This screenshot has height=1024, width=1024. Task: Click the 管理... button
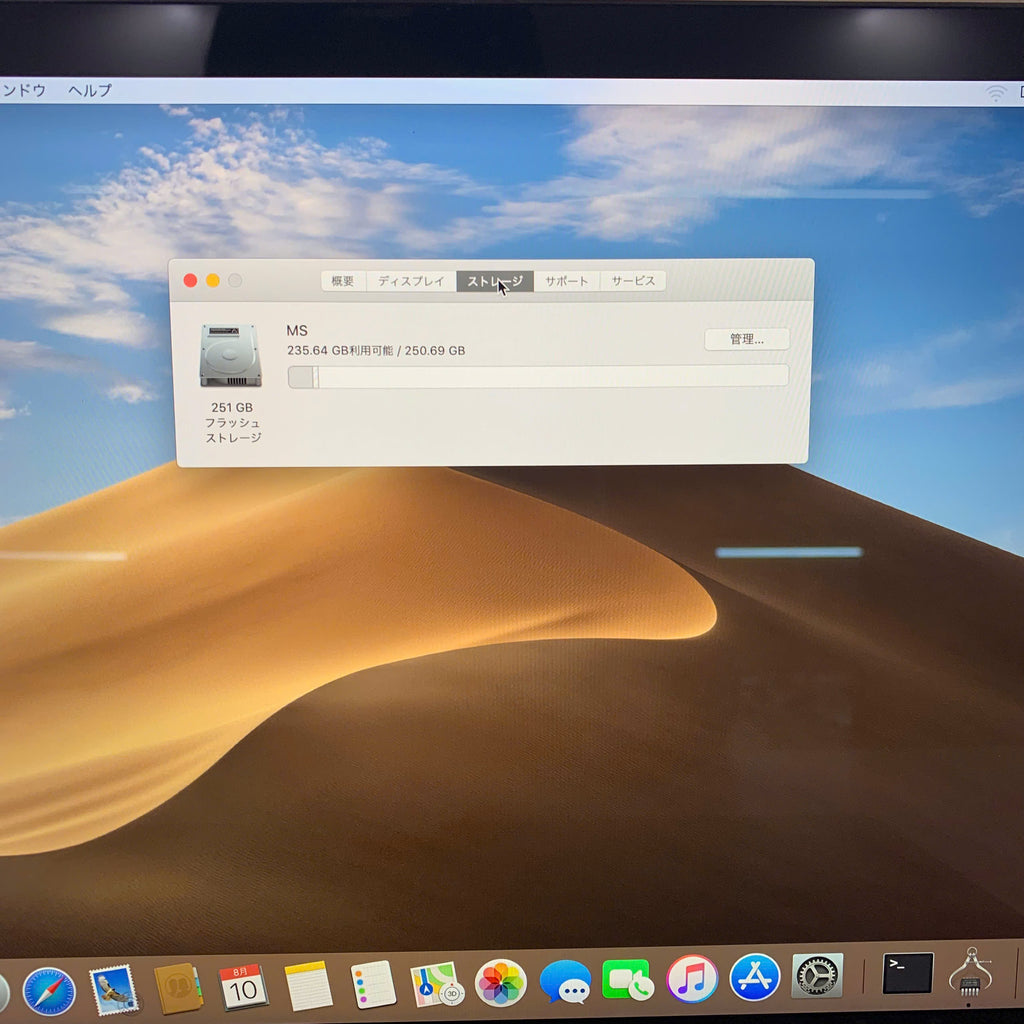click(x=746, y=339)
